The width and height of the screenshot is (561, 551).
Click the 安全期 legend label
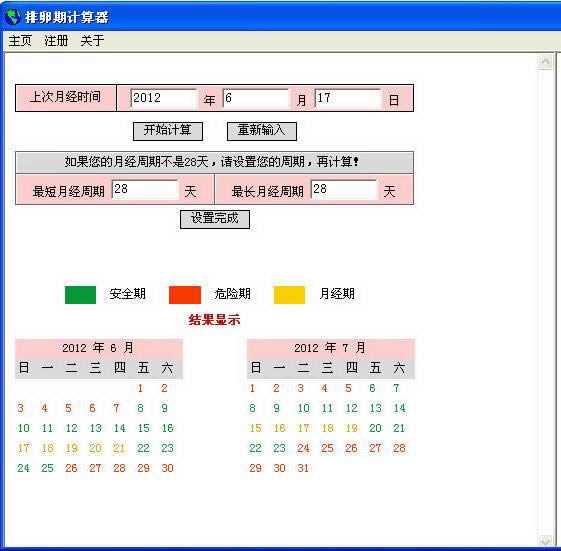[x=128, y=294]
